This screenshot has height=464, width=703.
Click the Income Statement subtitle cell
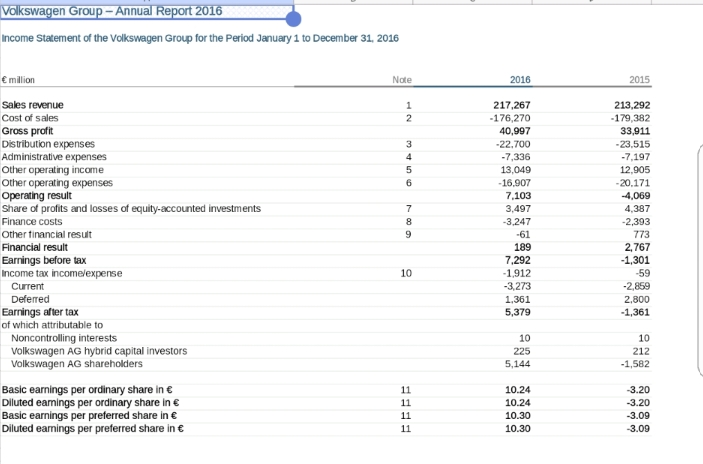[x=200, y=38]
